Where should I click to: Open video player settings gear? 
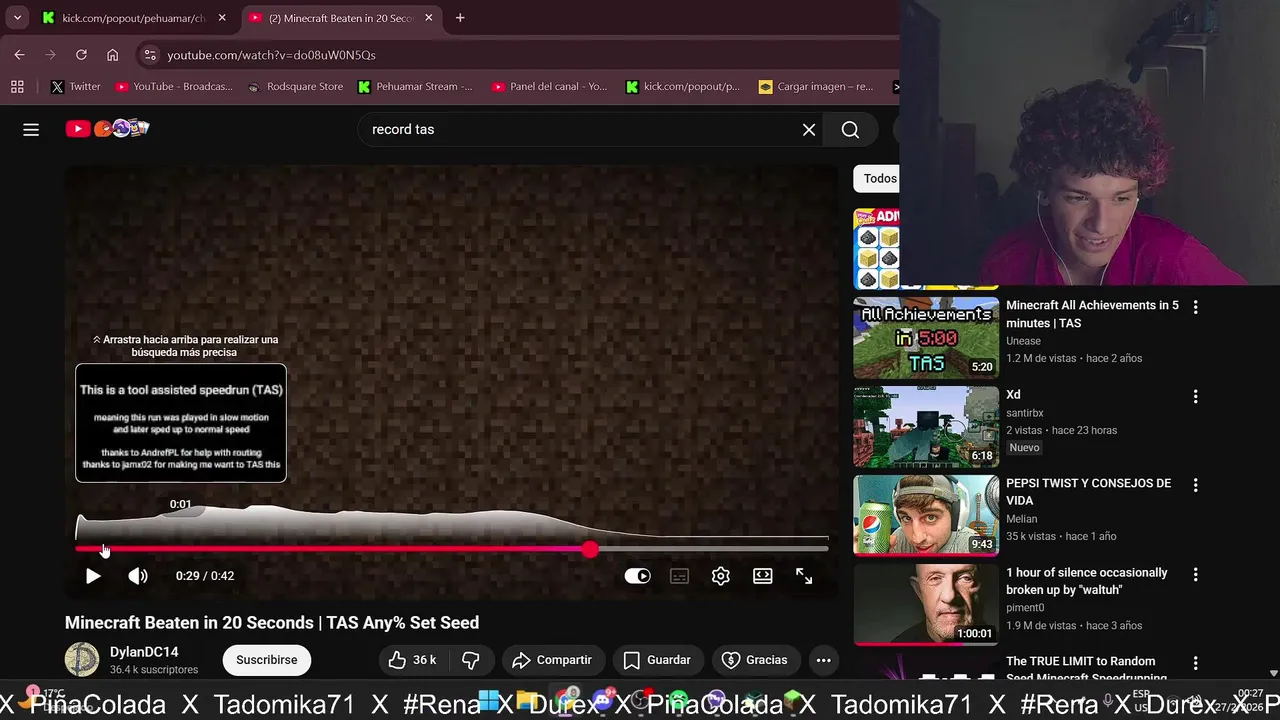pos(721,576)
